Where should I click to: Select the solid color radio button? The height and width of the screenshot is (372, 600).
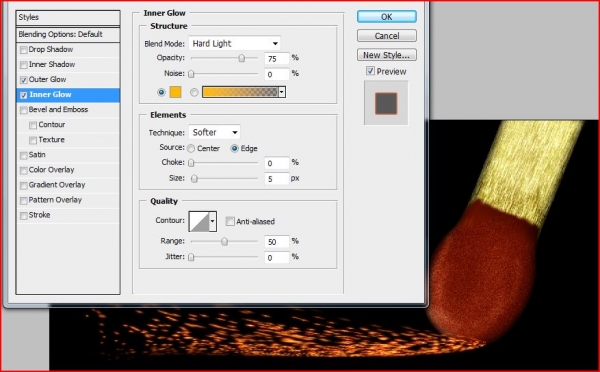[161, 92]
